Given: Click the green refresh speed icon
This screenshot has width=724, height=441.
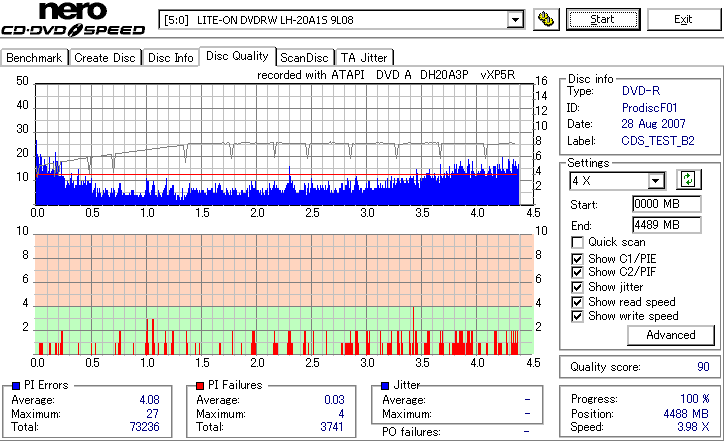Looking at the screenshot, I should [x=688, y=180].
